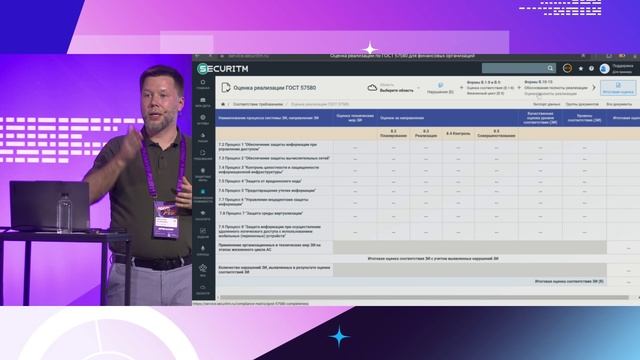Screen dimensions: 640x360
Task: Open the Формы В.1-5 и В.9 step
Action: tap(490, 87)
